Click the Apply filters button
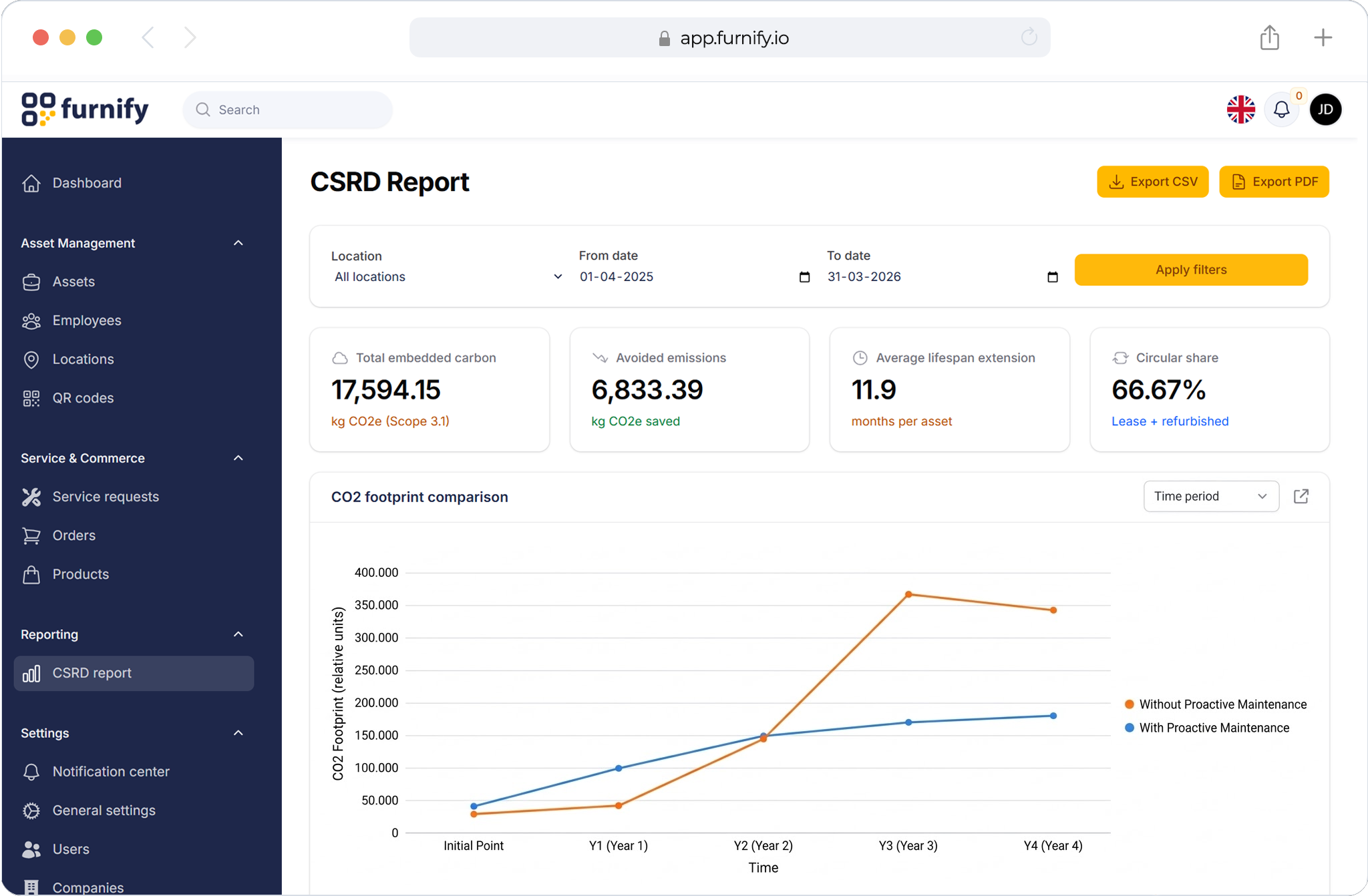The width and height of the screenshot is (1368, 896). coord(1190,270)
